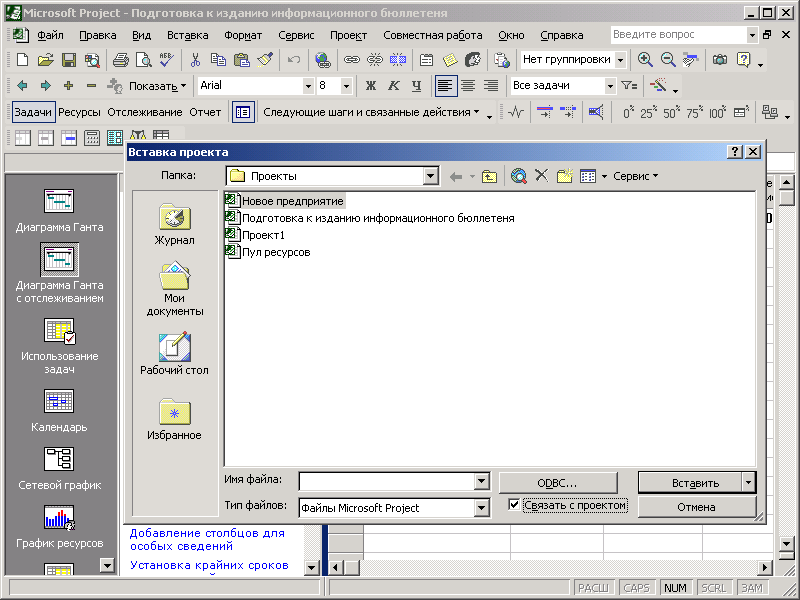The width and height of the screenshot is (800, 600).
Task: Click the Ресурсы guide button
Action: coord(79,112)
